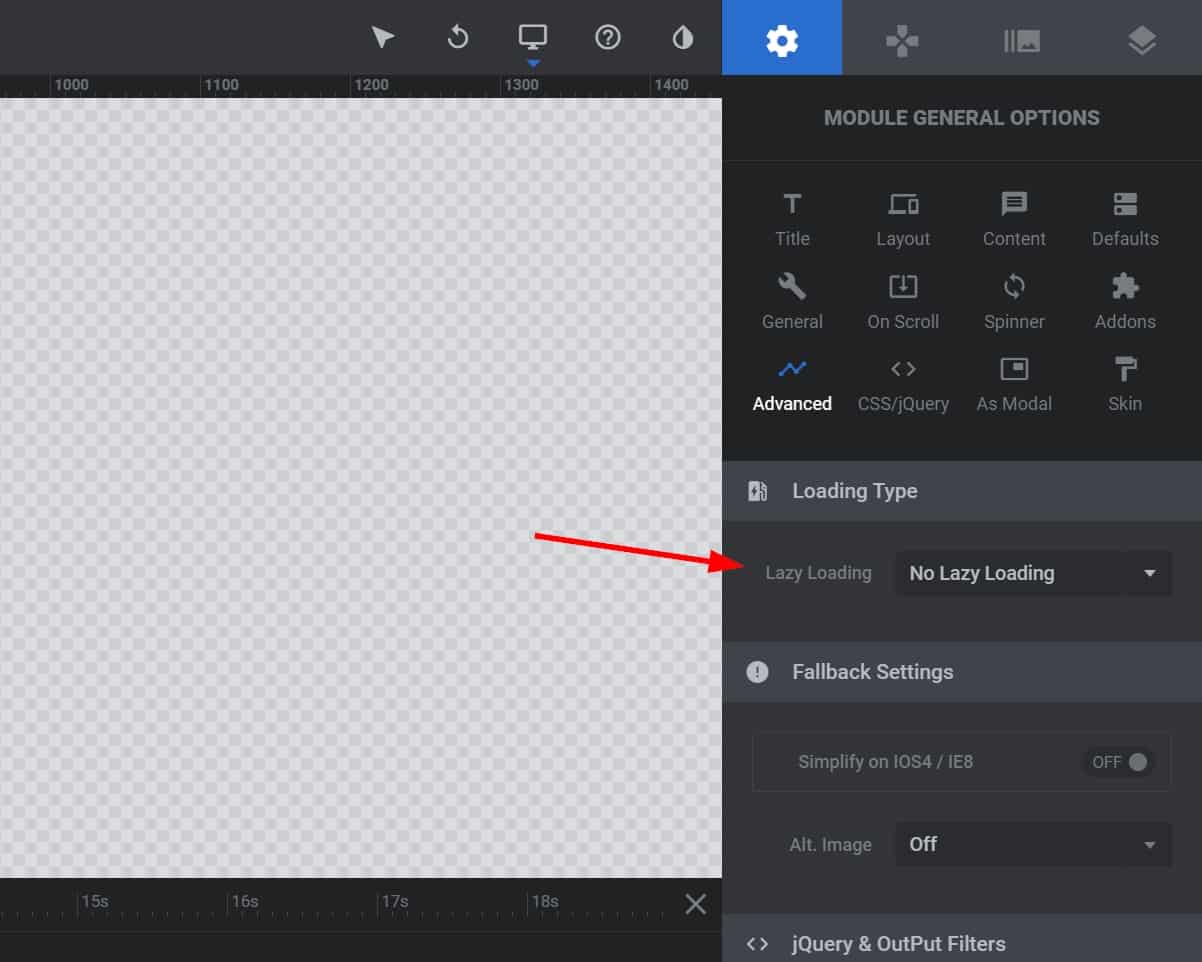
Task: Switch to the slide options tab
Action: [x=1022, y=40]
